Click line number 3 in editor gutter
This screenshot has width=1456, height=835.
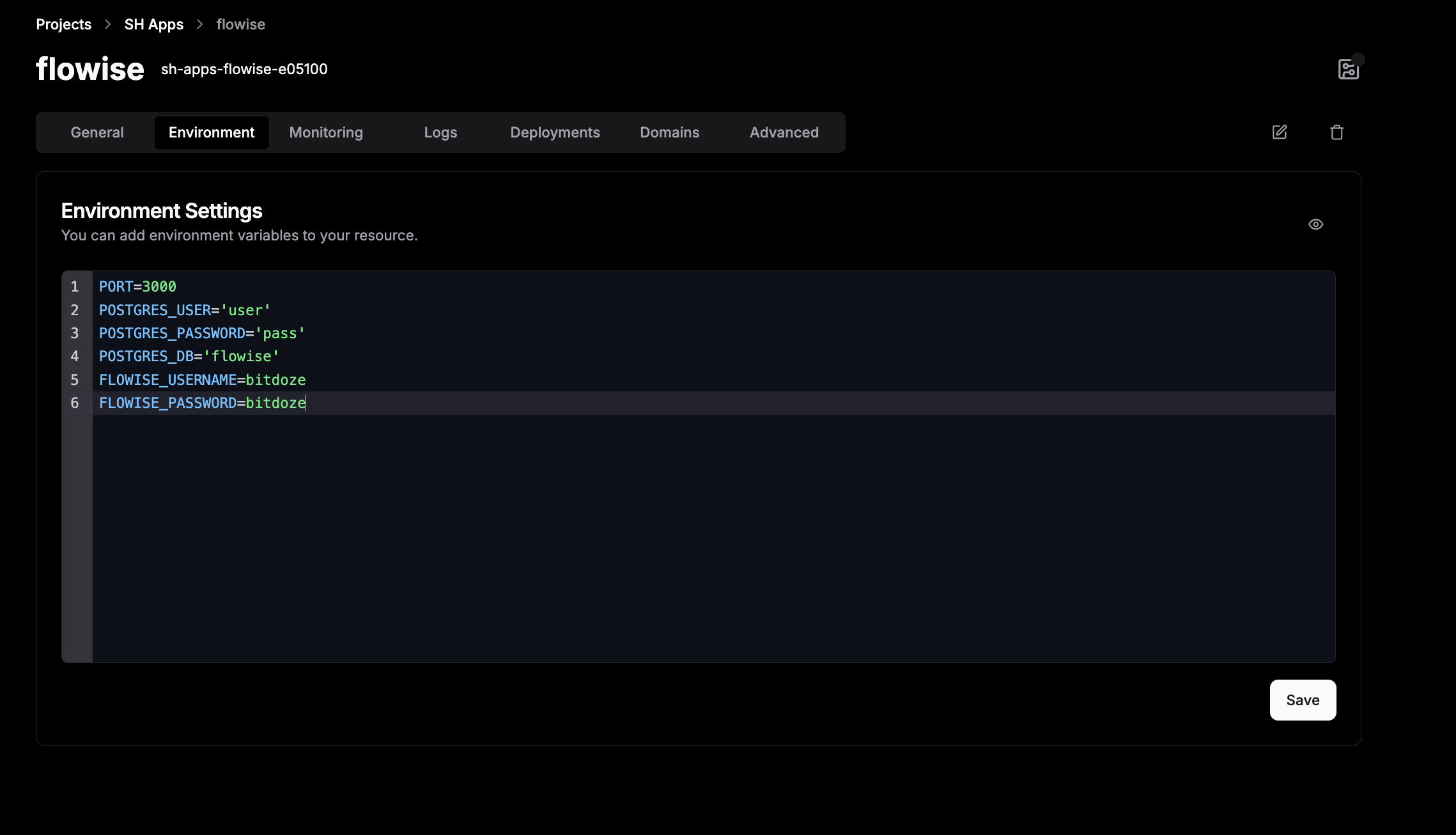click(75, 334)
